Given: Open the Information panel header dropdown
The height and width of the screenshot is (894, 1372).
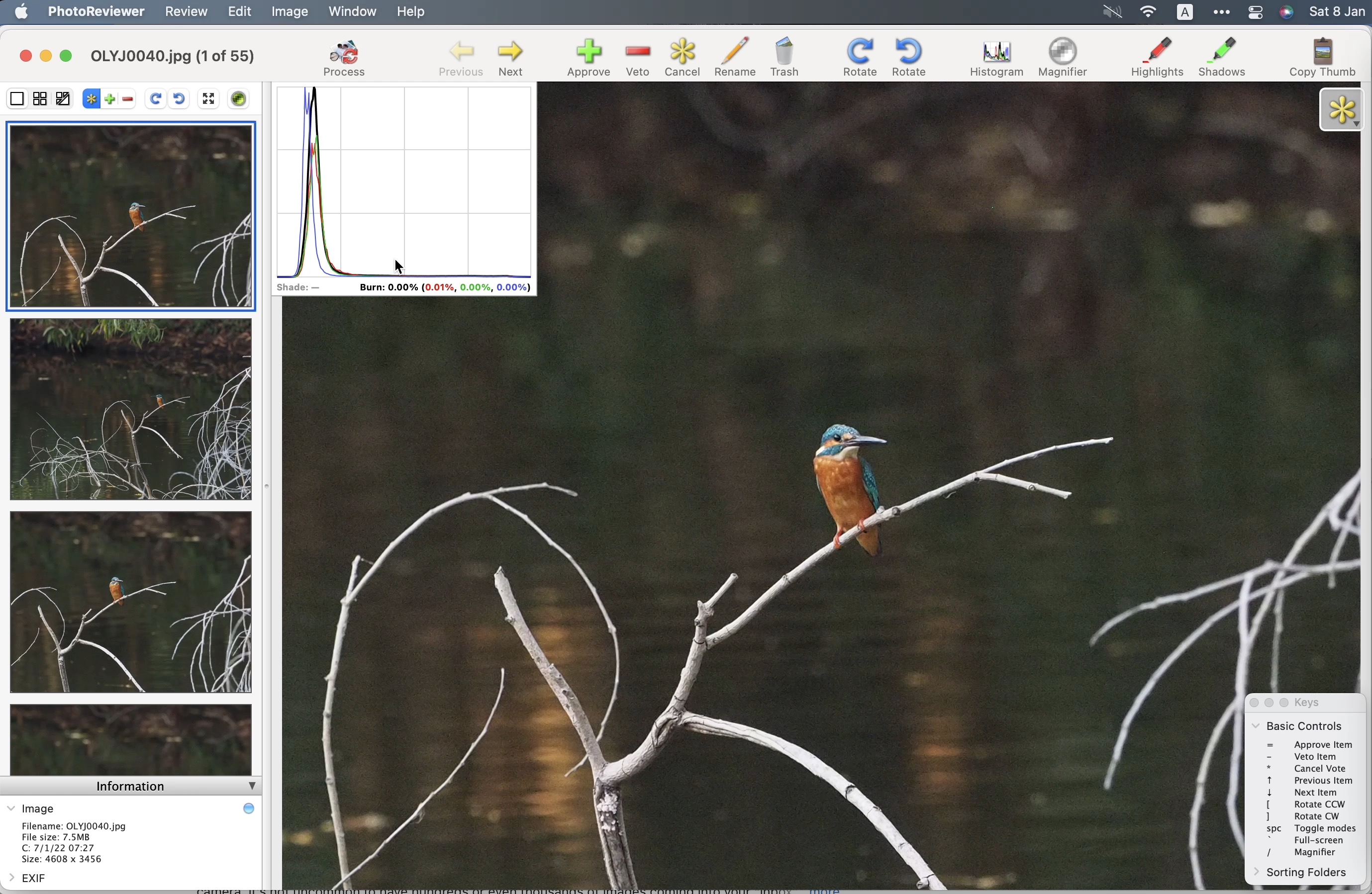Looking at the screenshot, I should (x=251, y=786).
